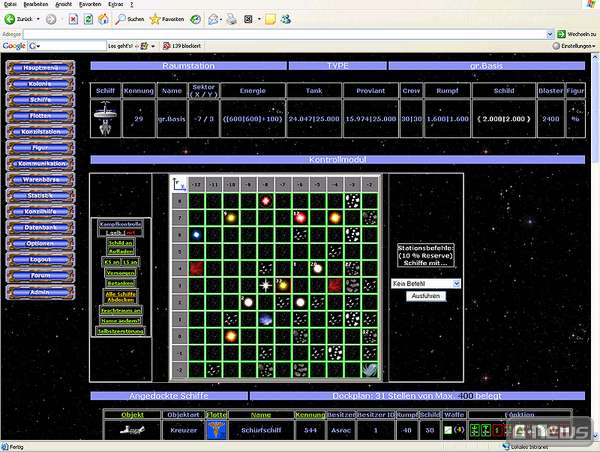Open the Flotten sidebar button
The height and width of the screenshot is (452, 600).
pos(40,116)
